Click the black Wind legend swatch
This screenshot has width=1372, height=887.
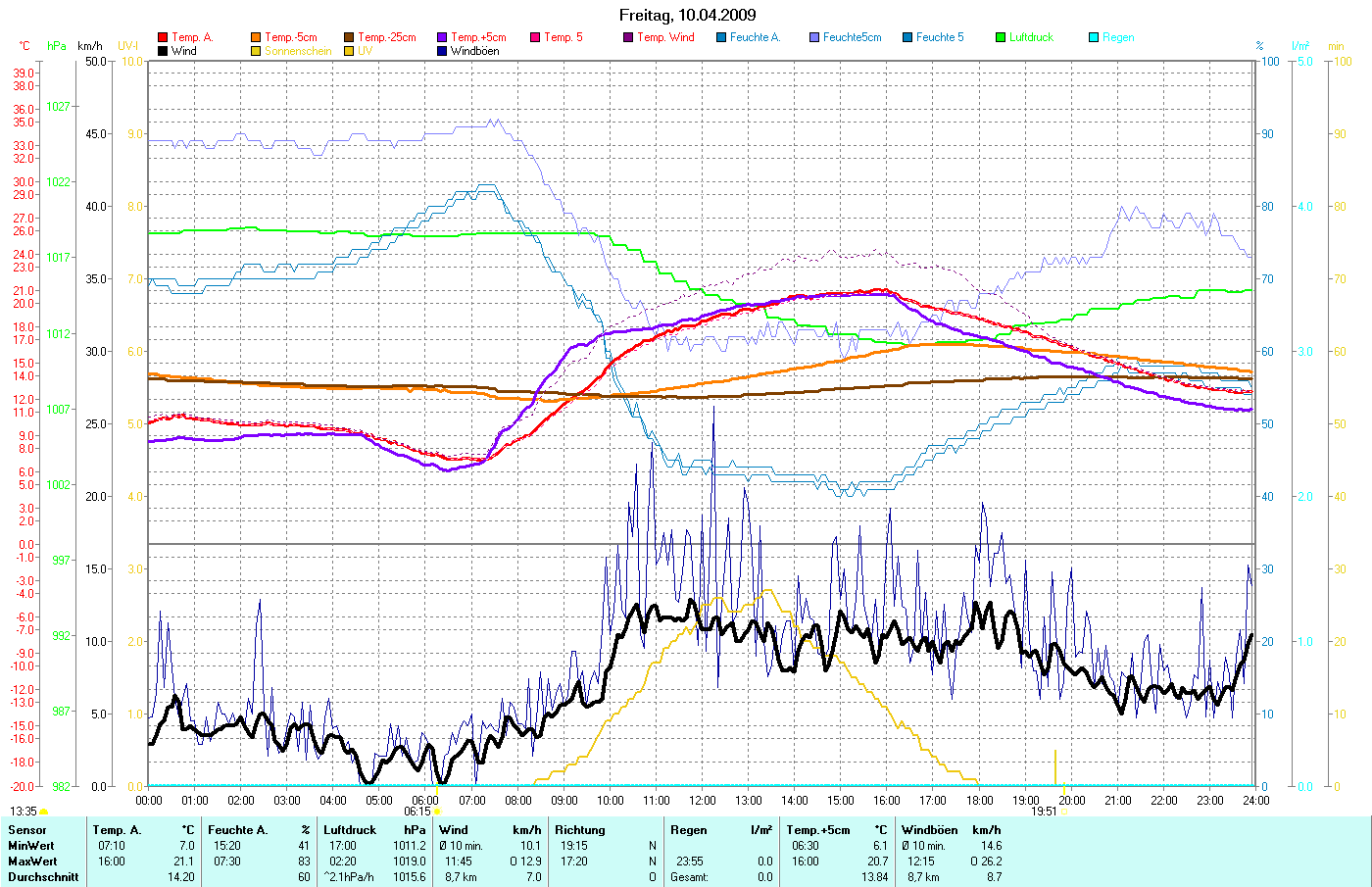point(163,51)
